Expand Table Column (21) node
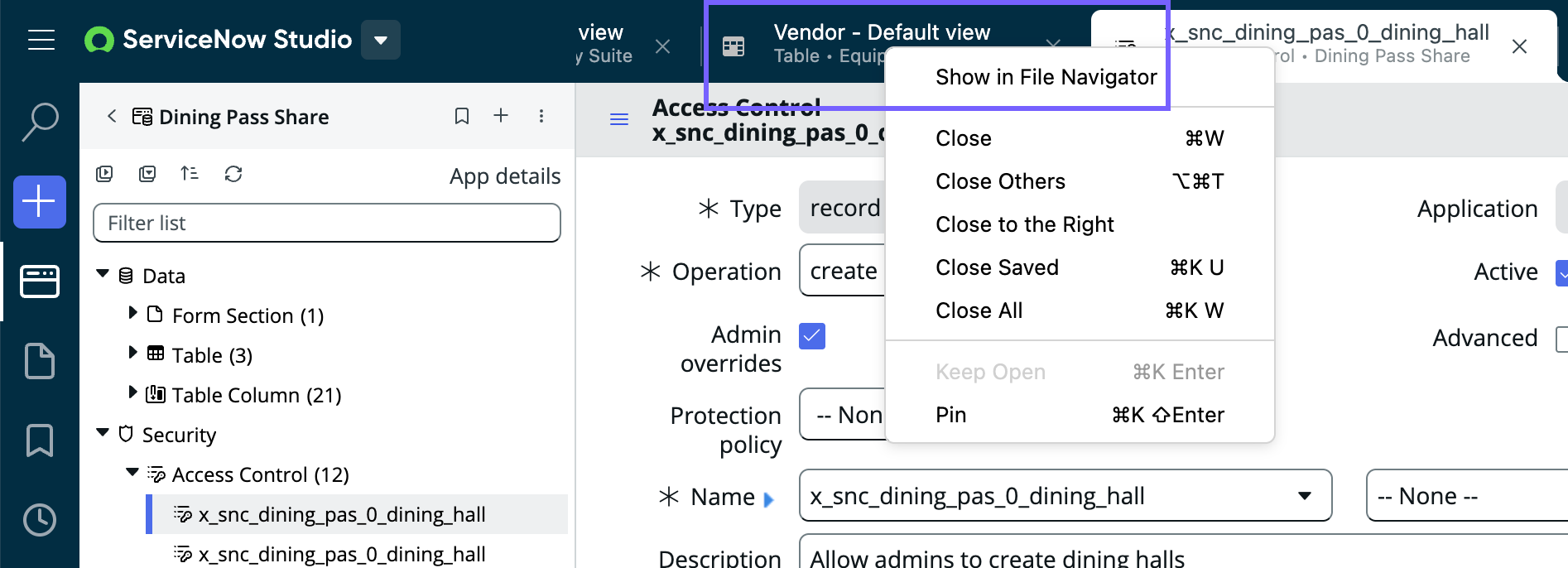Viewport: 1568px width, 568px height. click(132, 392)
